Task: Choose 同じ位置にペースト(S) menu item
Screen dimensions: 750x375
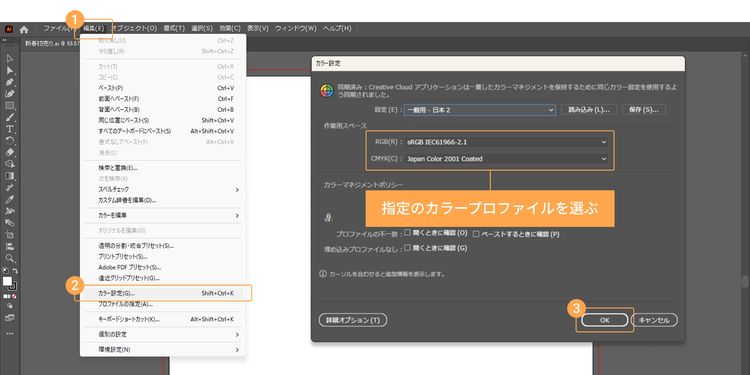Action: 163,121
